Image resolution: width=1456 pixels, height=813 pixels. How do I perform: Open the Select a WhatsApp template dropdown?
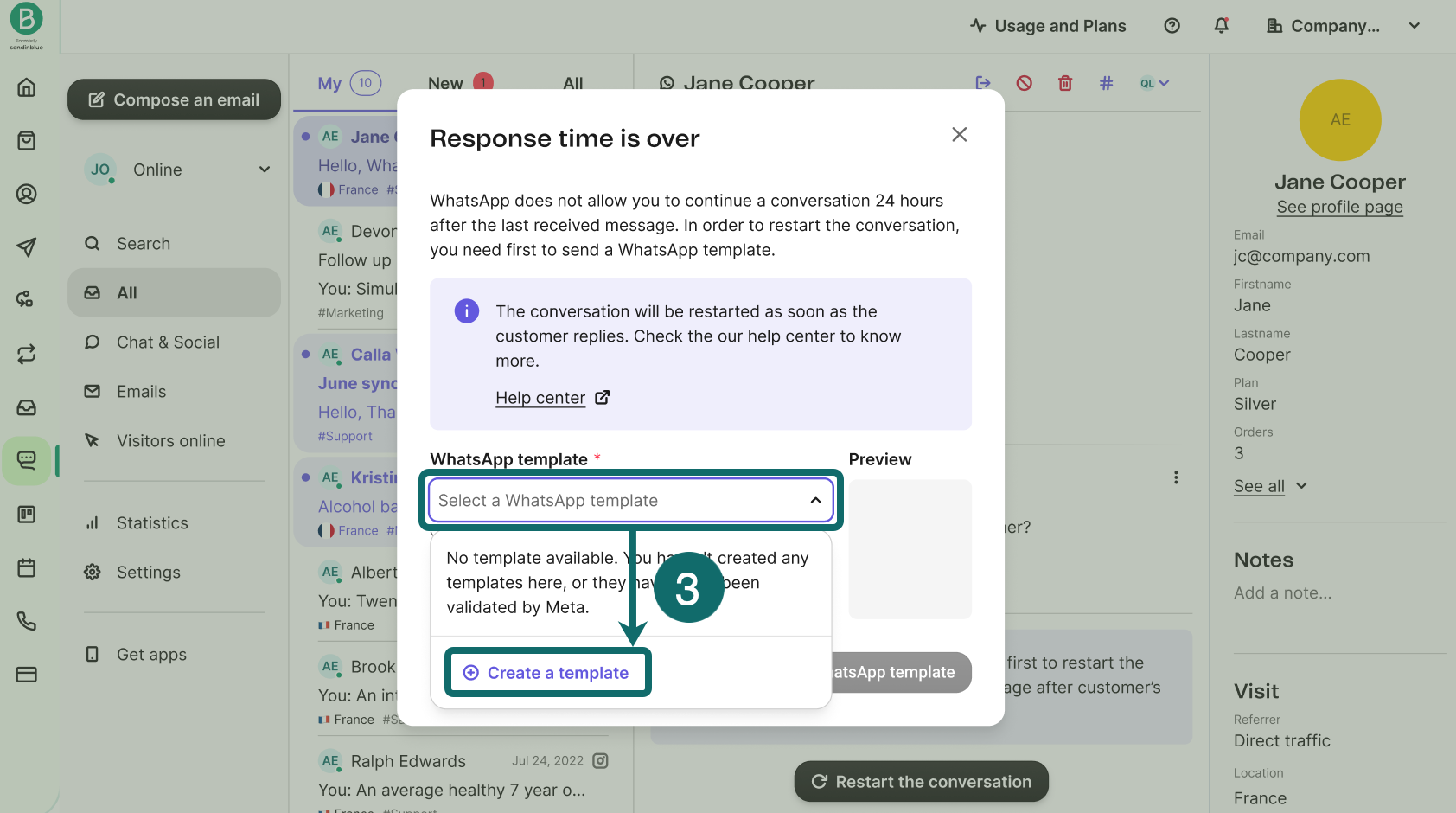(x=630, y=501)
